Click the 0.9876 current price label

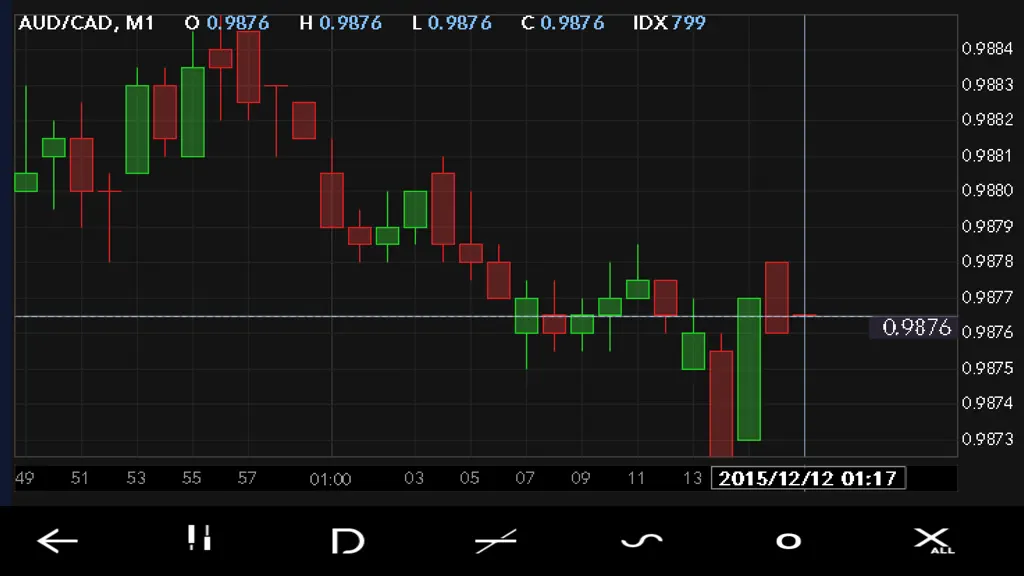click(916, 327)
